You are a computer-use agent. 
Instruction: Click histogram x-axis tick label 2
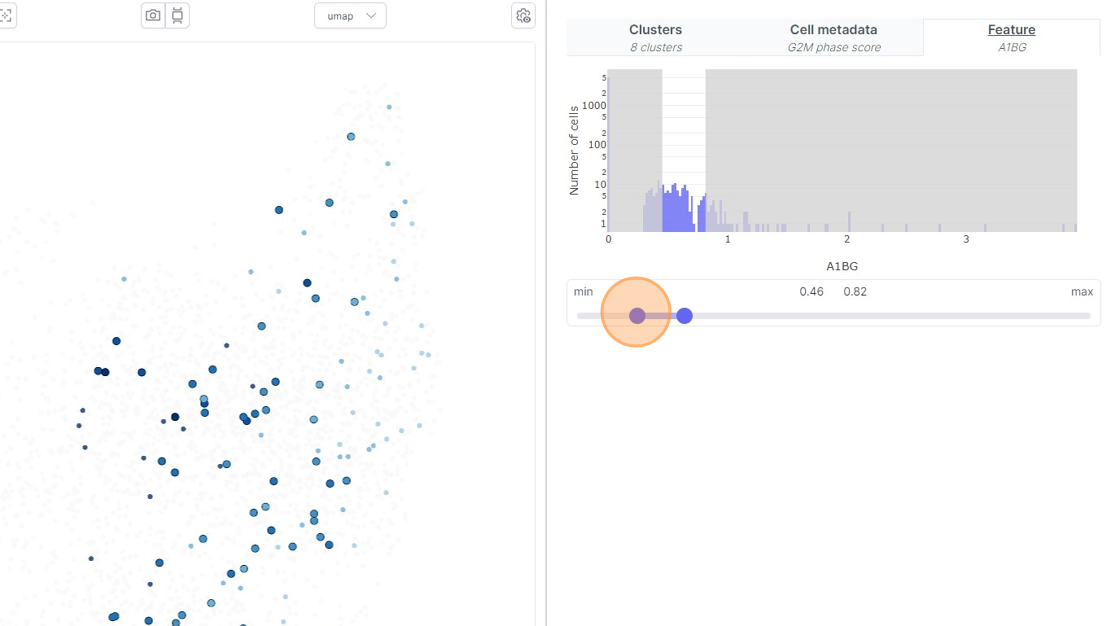click(x=847, y=239)
